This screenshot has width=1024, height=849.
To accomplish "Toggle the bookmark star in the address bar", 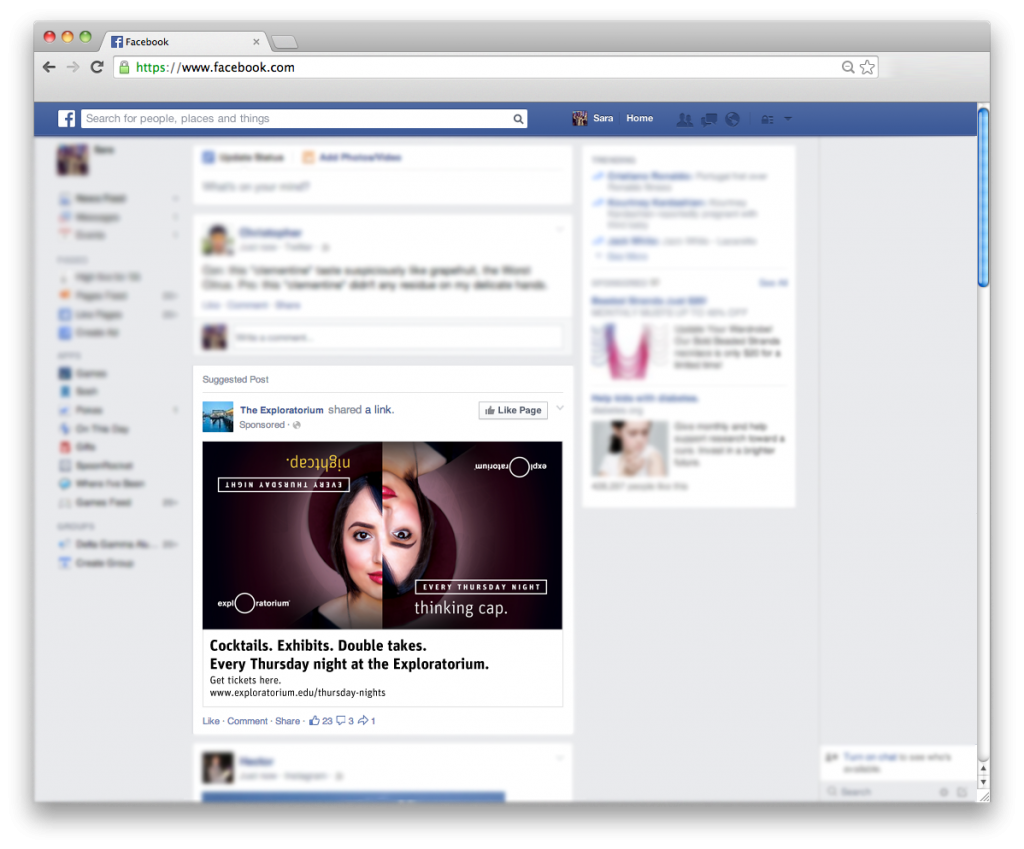I will pyautogui.click(x=867, y=67).
